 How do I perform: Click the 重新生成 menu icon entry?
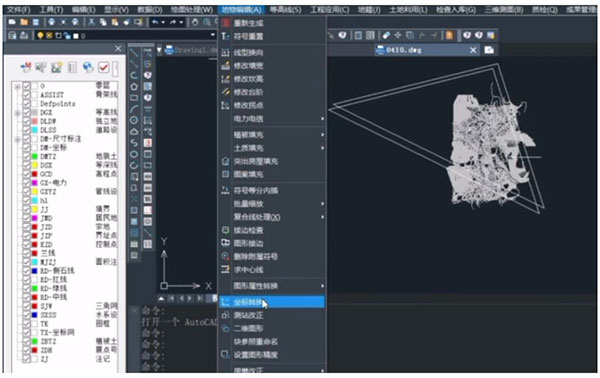(x=226, y=23)
